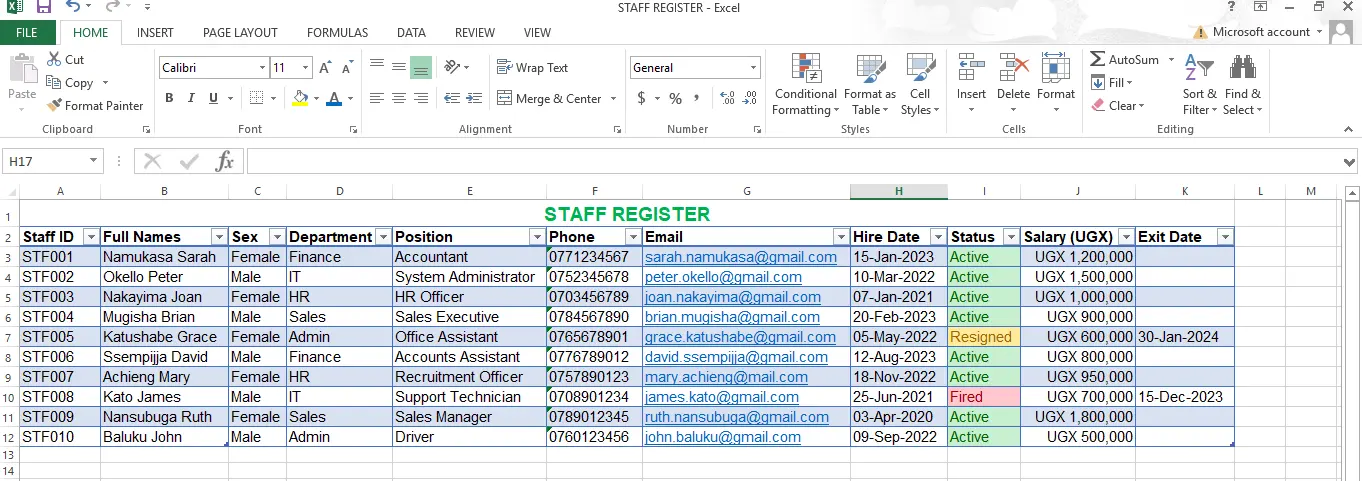1362x481 pixels.
Task: Click the Accounting dollar format icon
Action: coord(641,98)
